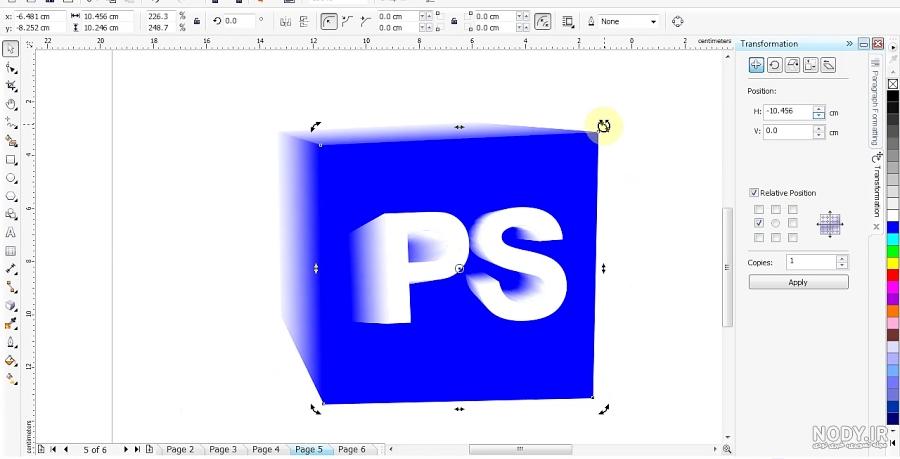Choose the Round corner style
900x459 pixels.
point(329,22)
